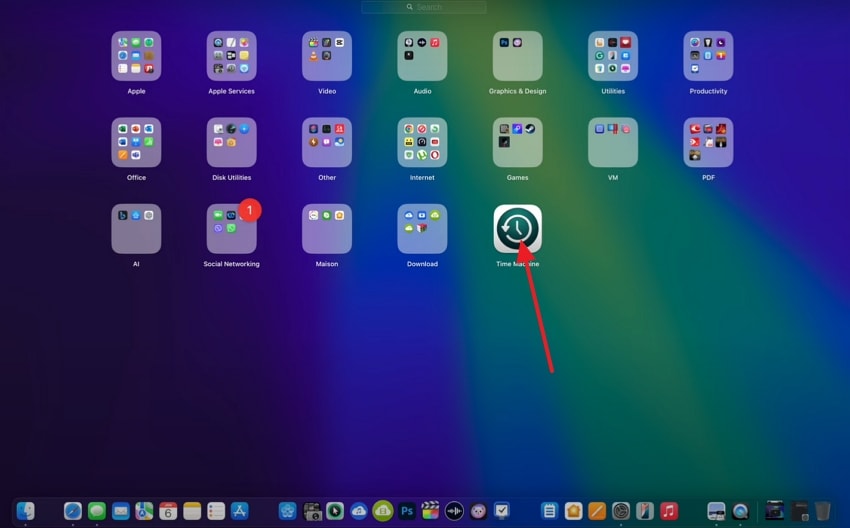Image resolution: width=850 pixels, height=528 pixels.
Task: Open the VM folder
Action: (x=613, y=142)
